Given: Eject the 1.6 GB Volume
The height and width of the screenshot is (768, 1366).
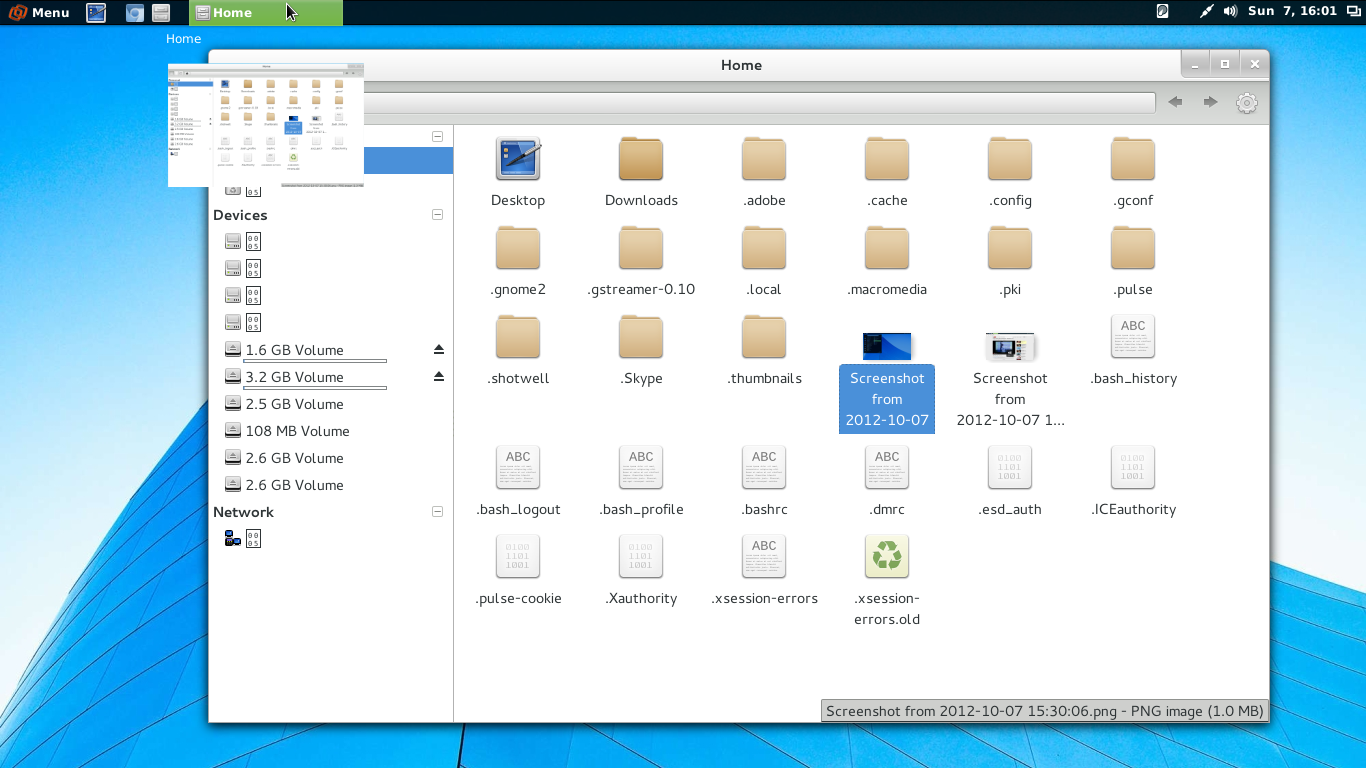Looking at the screenshot, I should (438, 349).
